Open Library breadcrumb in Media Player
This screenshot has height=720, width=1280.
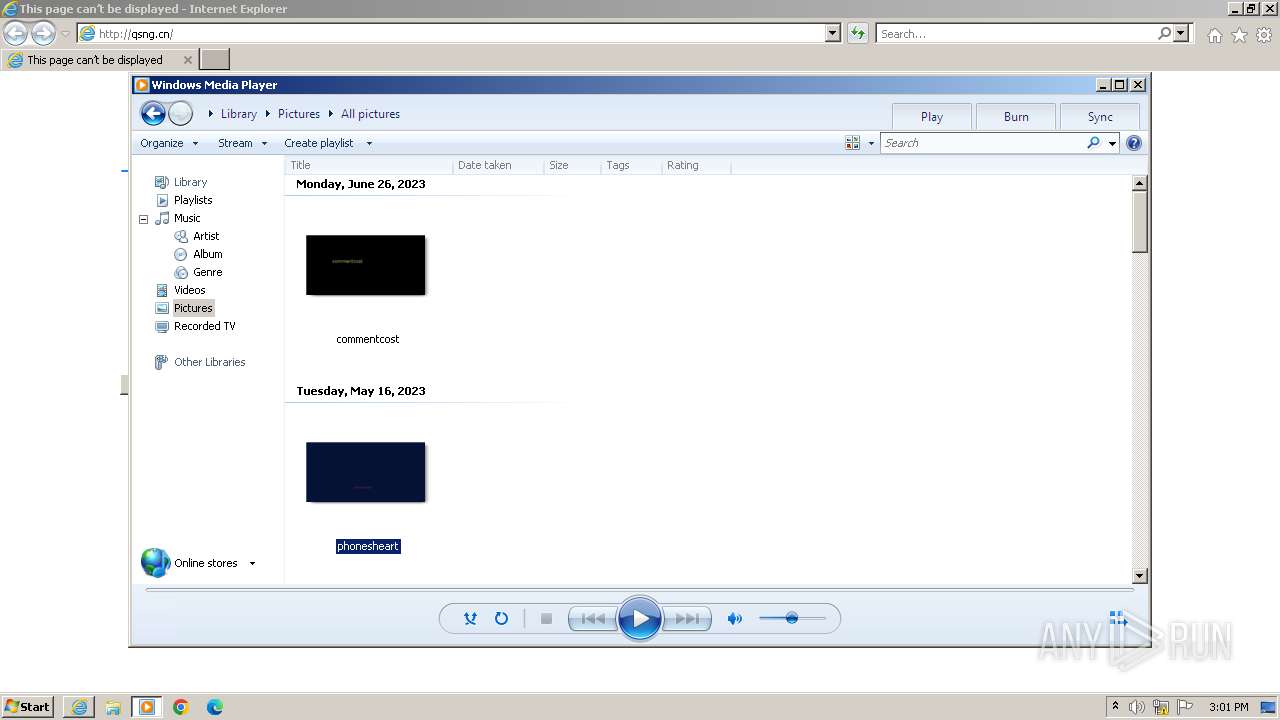[239, 114]
